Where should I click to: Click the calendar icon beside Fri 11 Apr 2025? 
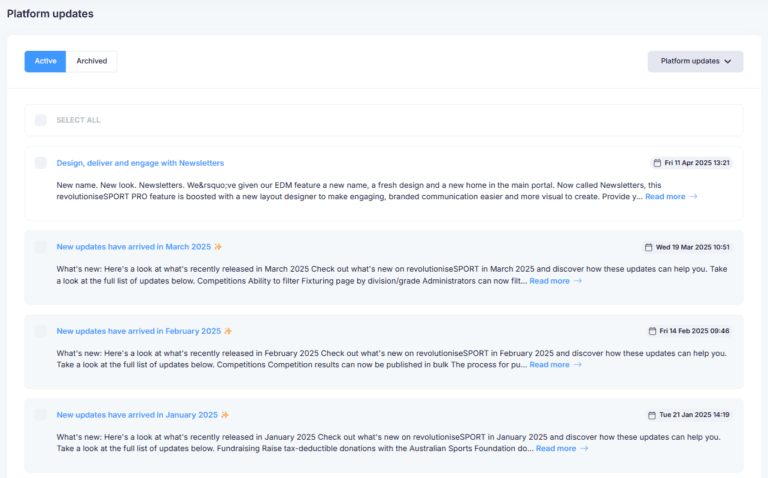(657, 163)
